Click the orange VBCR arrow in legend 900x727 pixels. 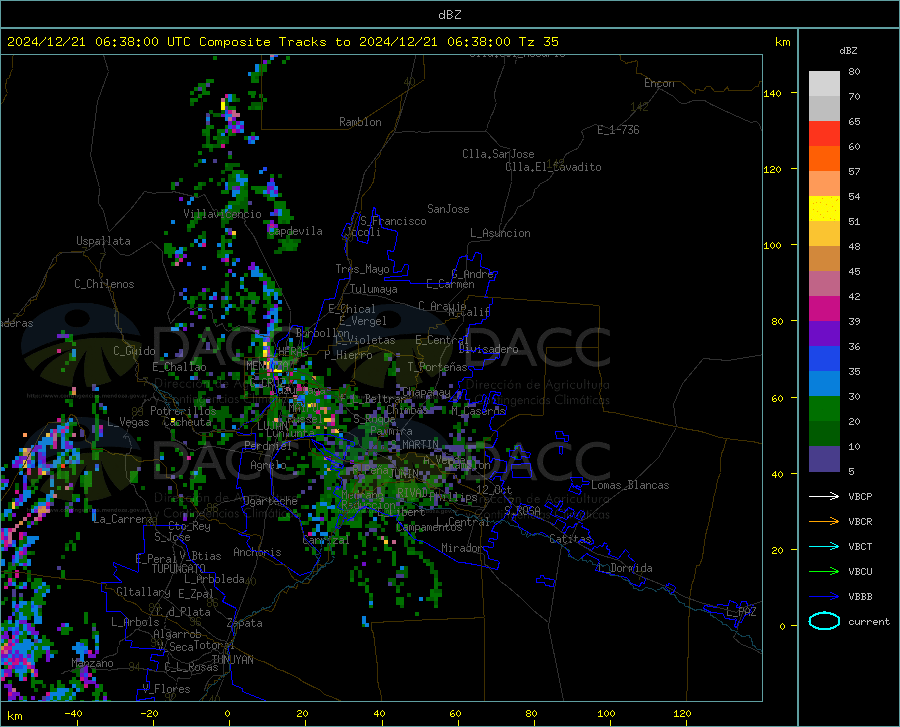[824, 522]
